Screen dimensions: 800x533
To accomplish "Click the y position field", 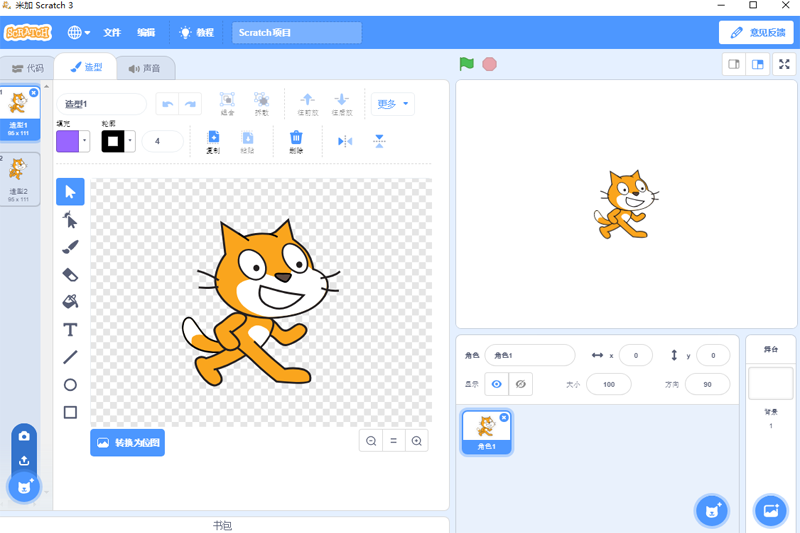I will pyautogui.click(x=713, y=355).
